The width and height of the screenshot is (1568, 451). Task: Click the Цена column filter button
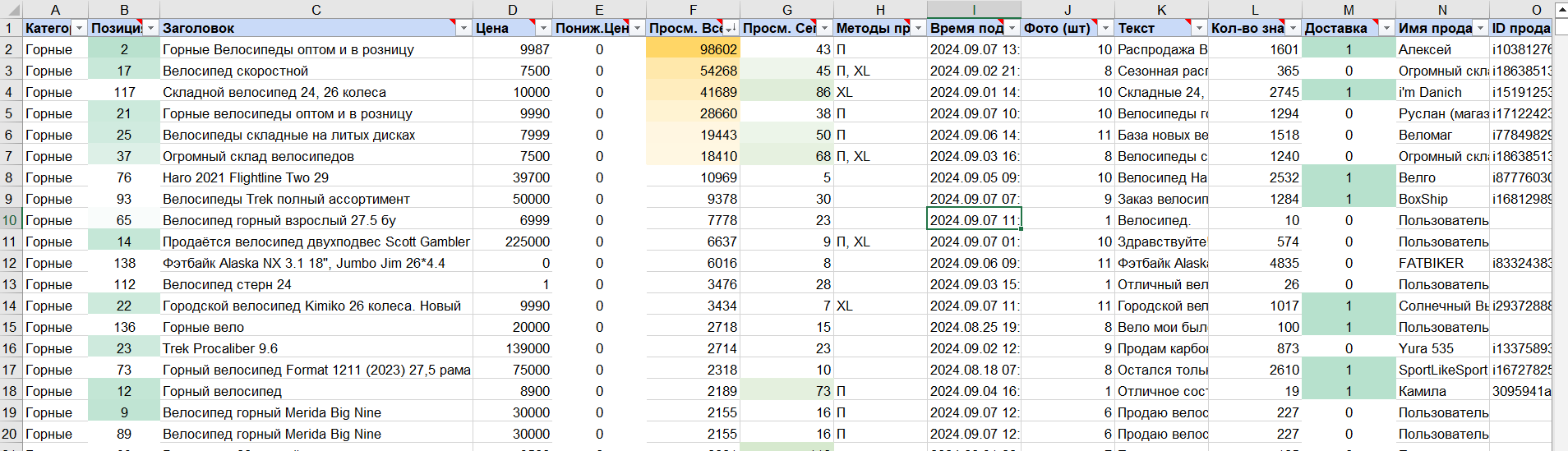(x=542, y=28)
